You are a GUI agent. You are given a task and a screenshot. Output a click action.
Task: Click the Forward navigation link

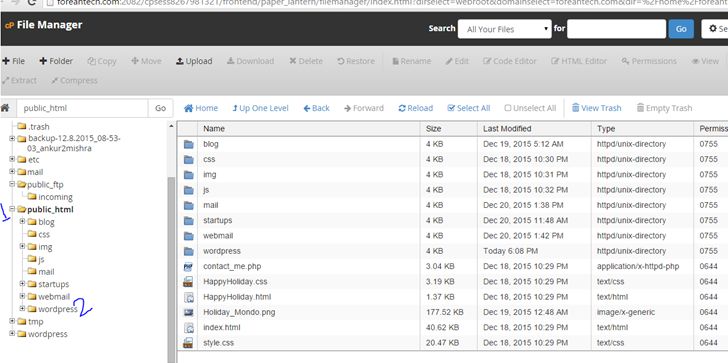pyautogui.click(x=364, y=108)
